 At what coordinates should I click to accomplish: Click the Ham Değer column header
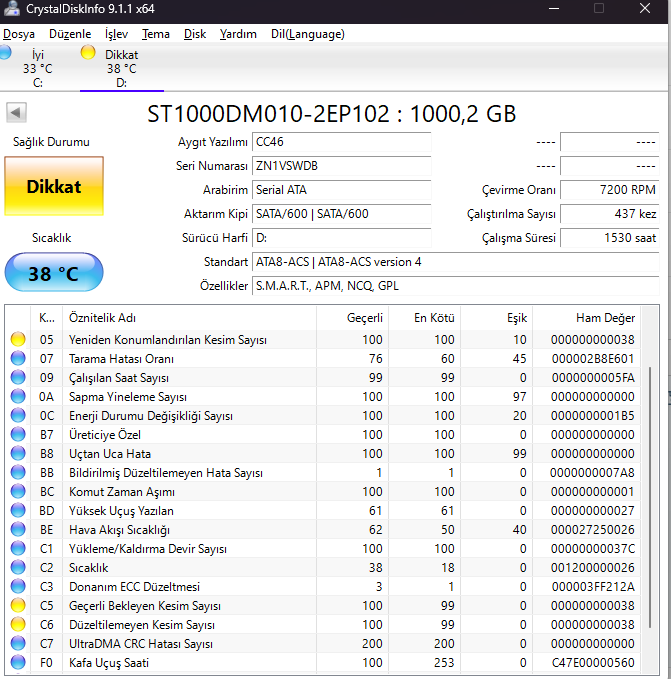(x=587, y=318)
